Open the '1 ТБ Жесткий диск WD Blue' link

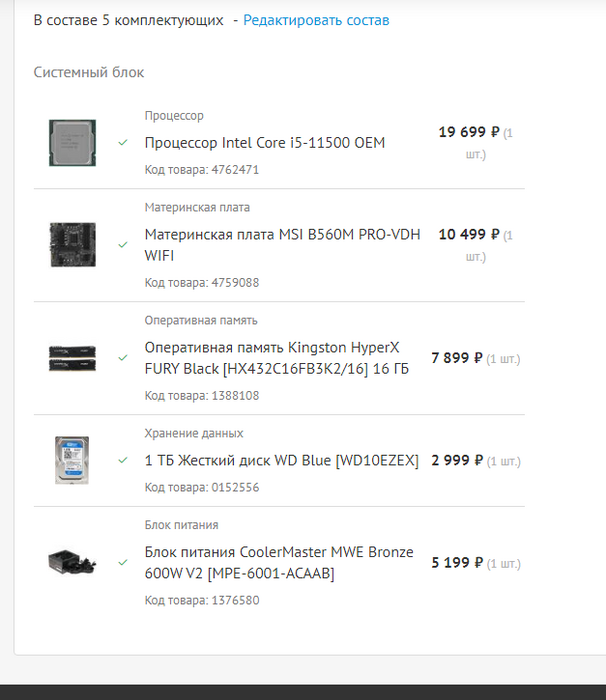[281, 461]
